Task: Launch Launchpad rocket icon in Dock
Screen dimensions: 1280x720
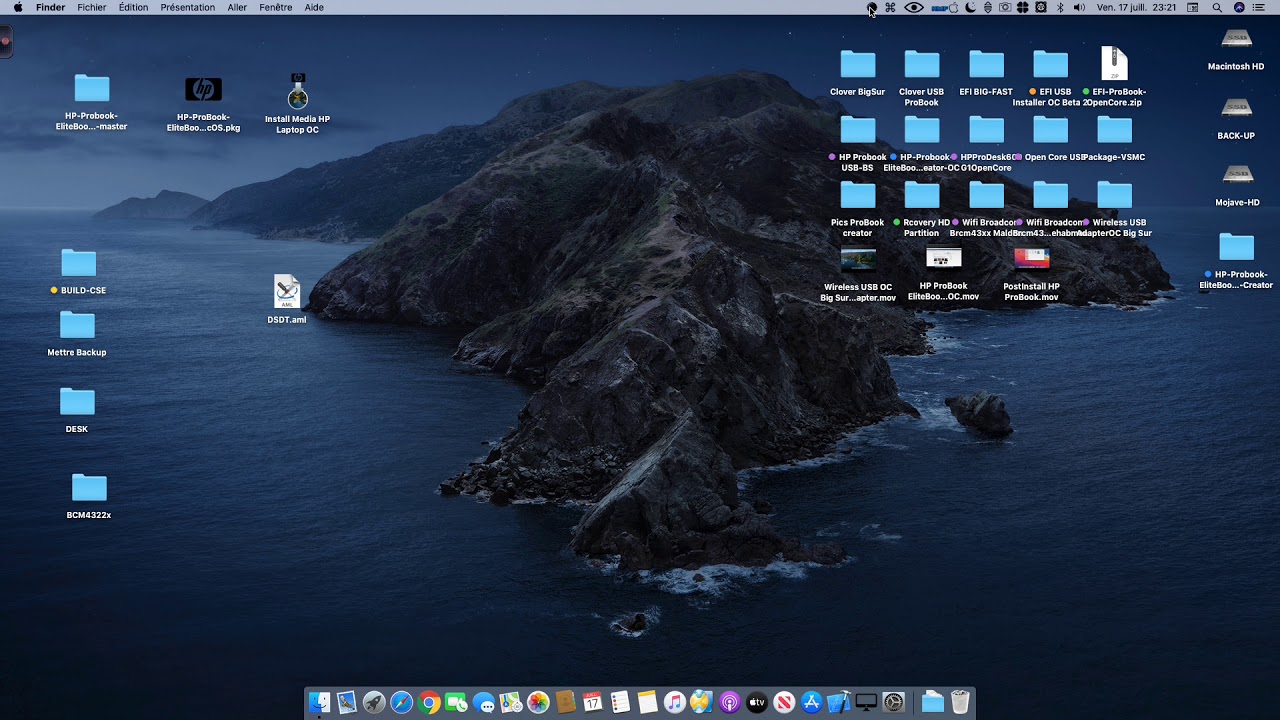Action: coord(374,702)
